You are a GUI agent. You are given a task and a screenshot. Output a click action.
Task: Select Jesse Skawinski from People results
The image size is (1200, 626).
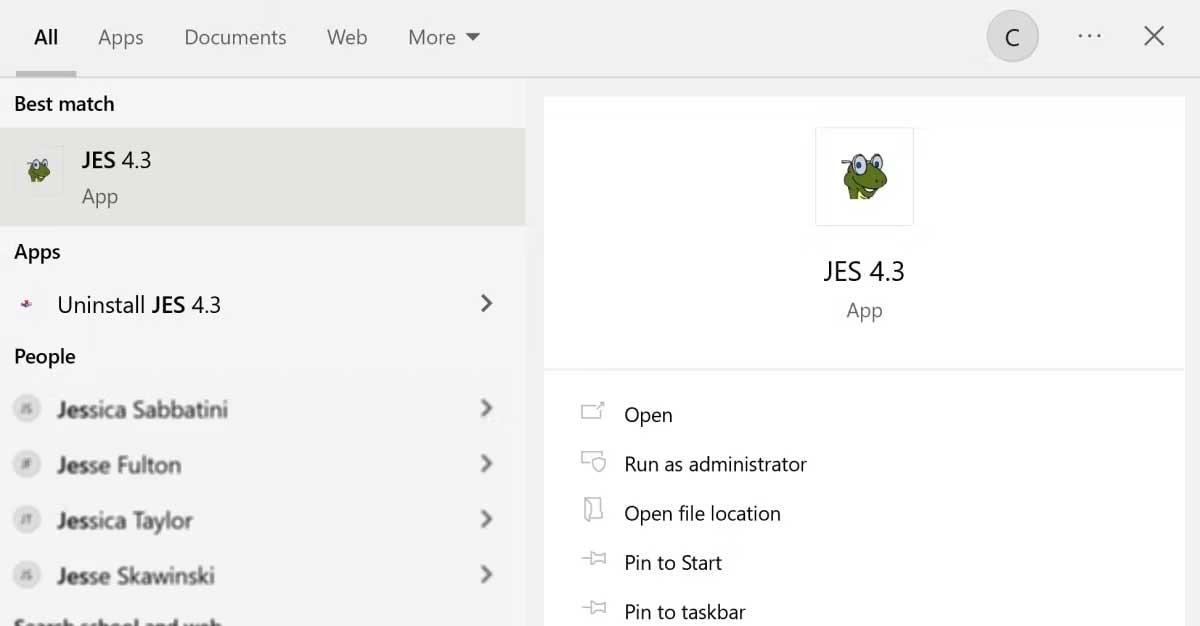tap(136, 576)
